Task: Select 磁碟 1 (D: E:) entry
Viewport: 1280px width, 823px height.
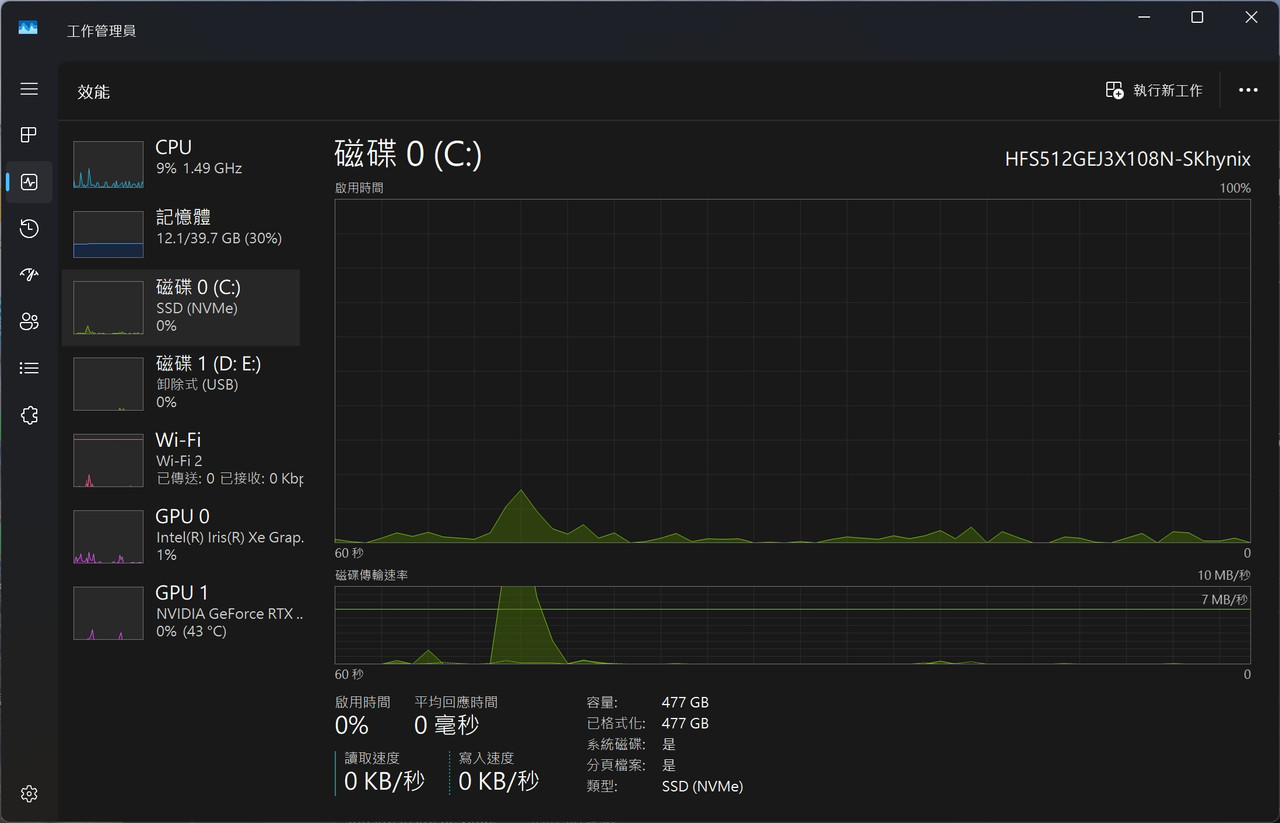Action: click(x=181, y=382)
